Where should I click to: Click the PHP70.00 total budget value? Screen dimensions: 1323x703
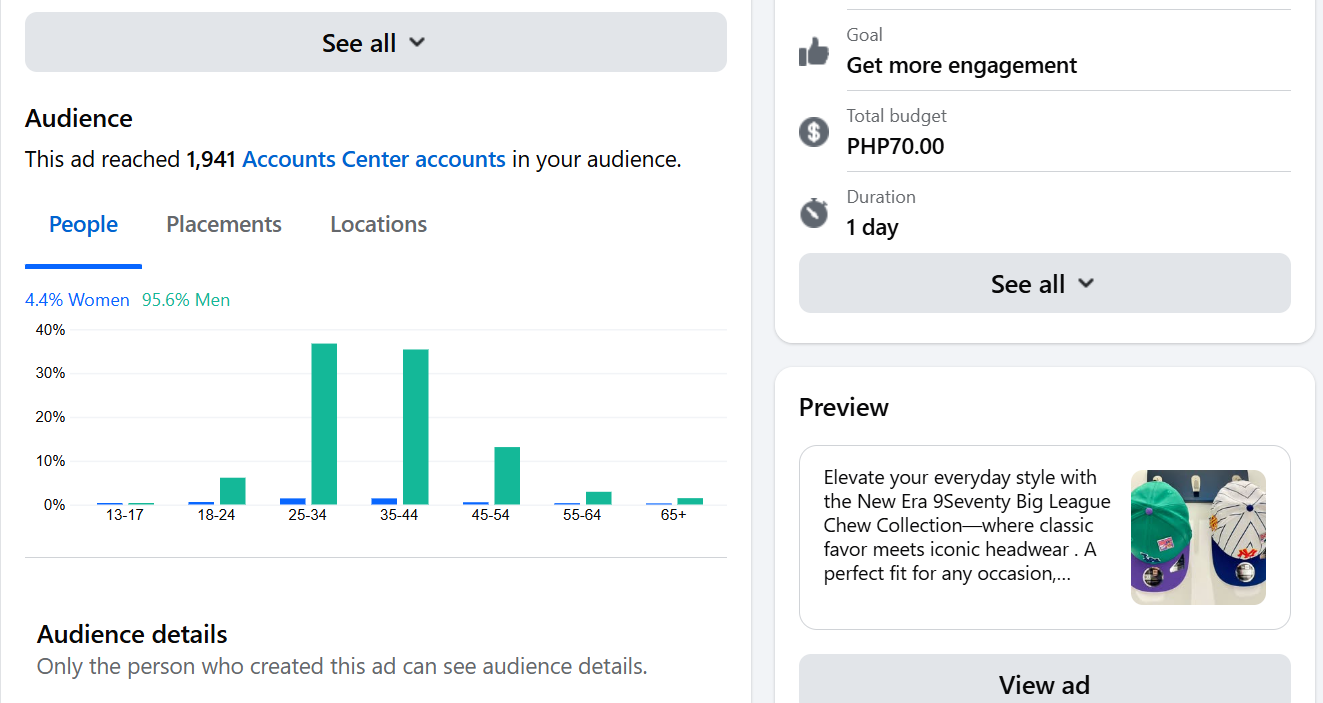click(895, 147)
